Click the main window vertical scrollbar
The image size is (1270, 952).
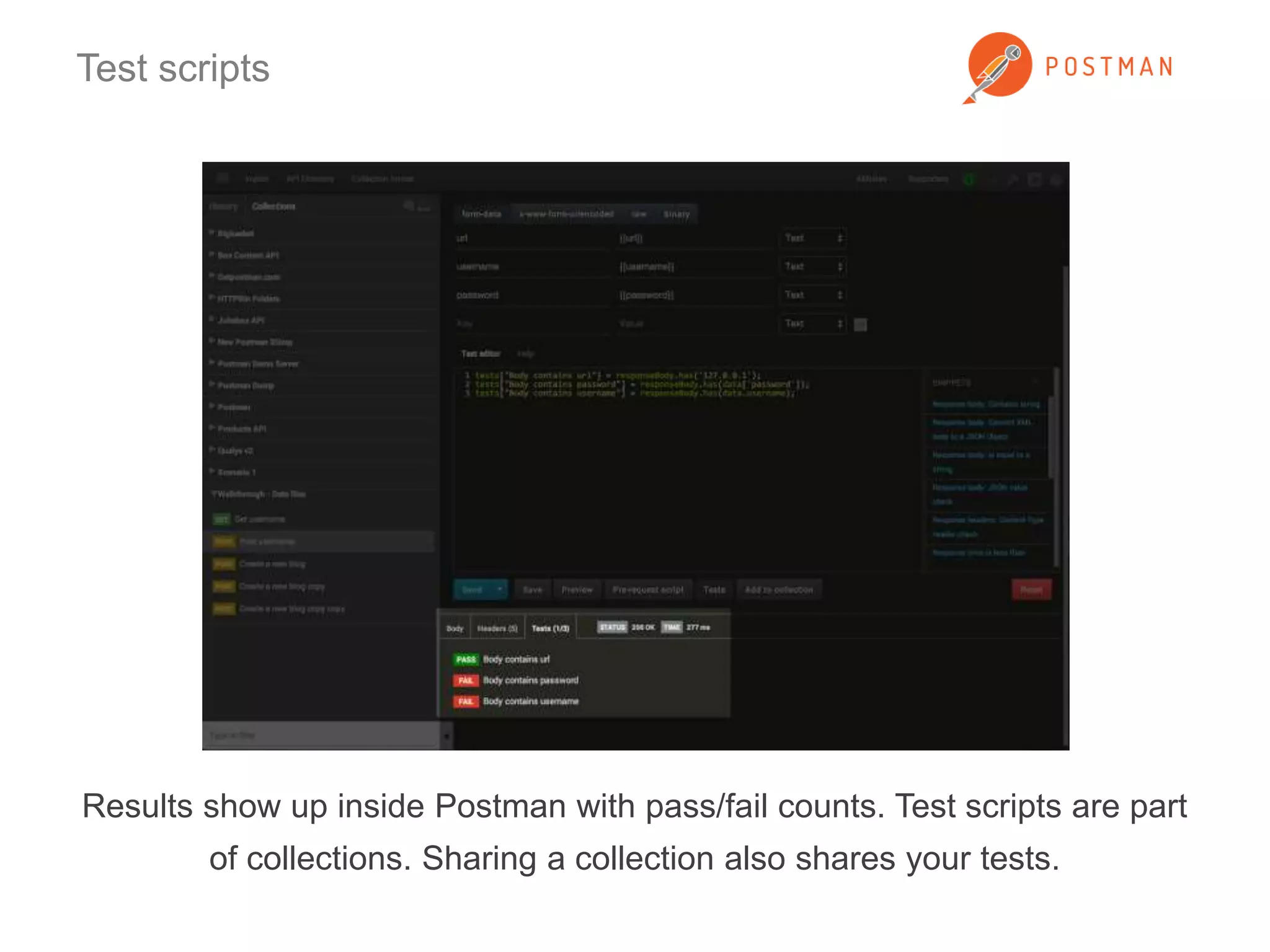pos(1065,505)
